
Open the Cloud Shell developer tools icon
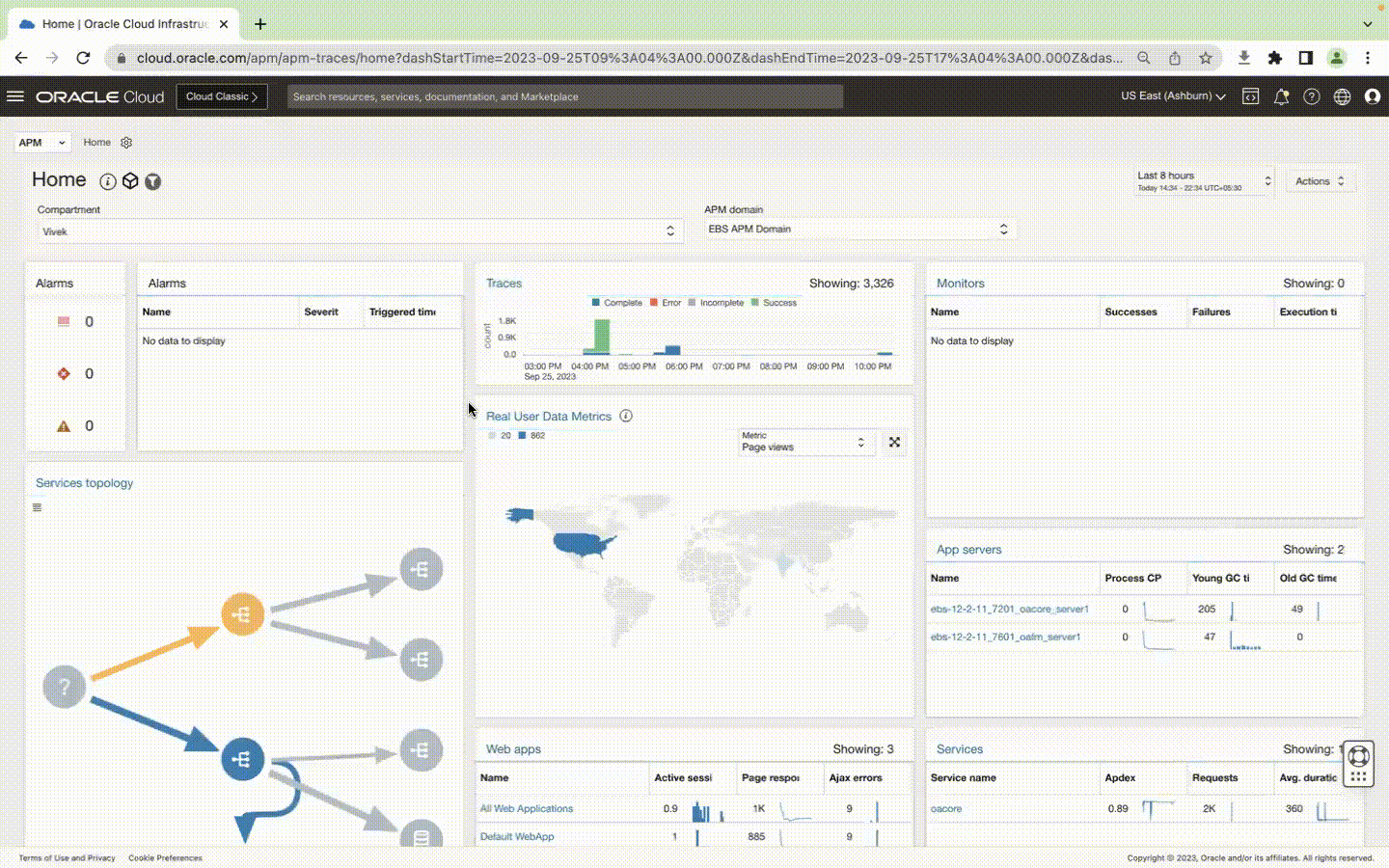pos(1250,96)
